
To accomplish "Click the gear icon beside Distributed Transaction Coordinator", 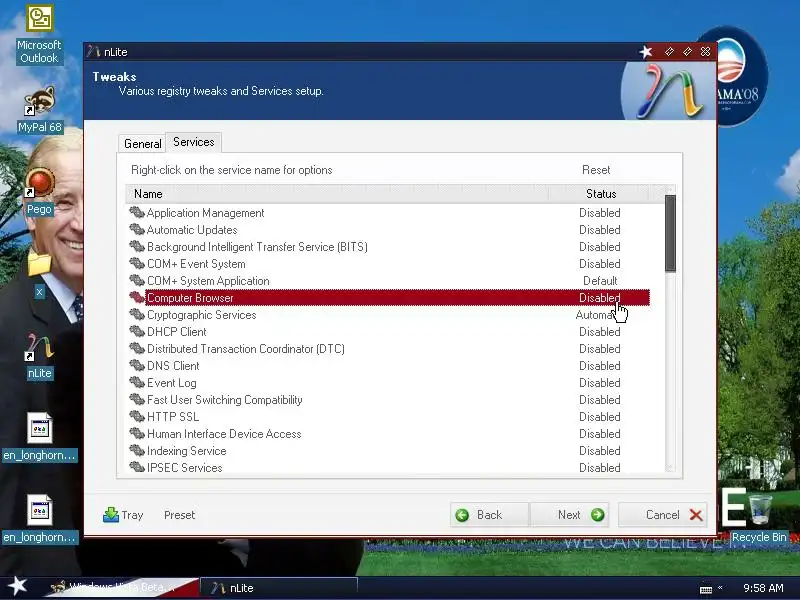I will 137,348.
